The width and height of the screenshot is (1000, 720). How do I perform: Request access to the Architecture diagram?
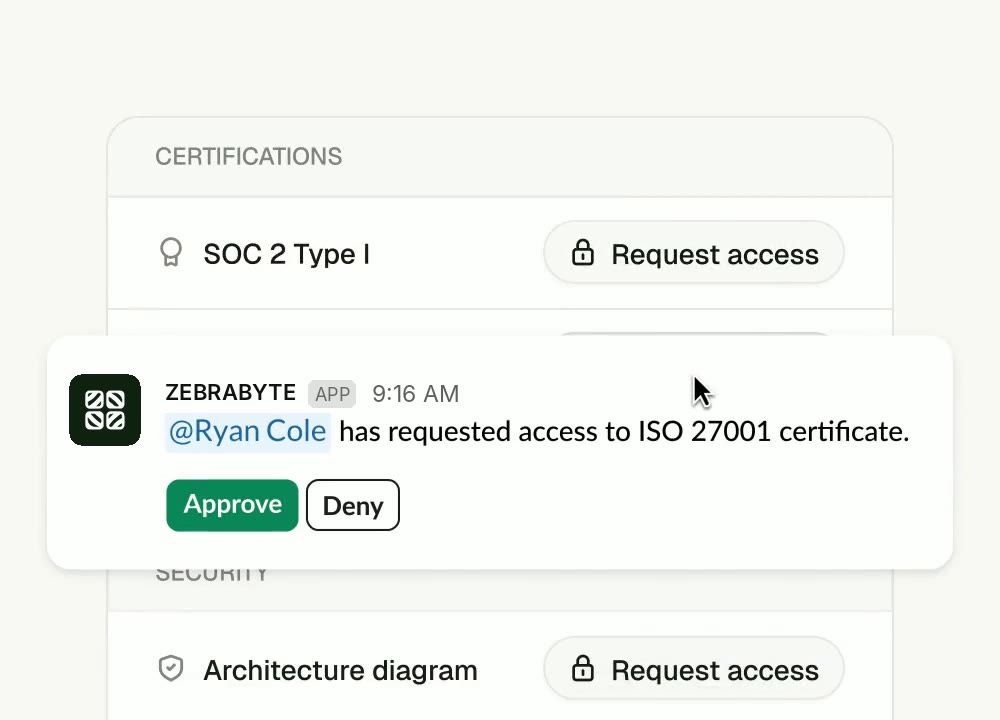pos(694,670)
